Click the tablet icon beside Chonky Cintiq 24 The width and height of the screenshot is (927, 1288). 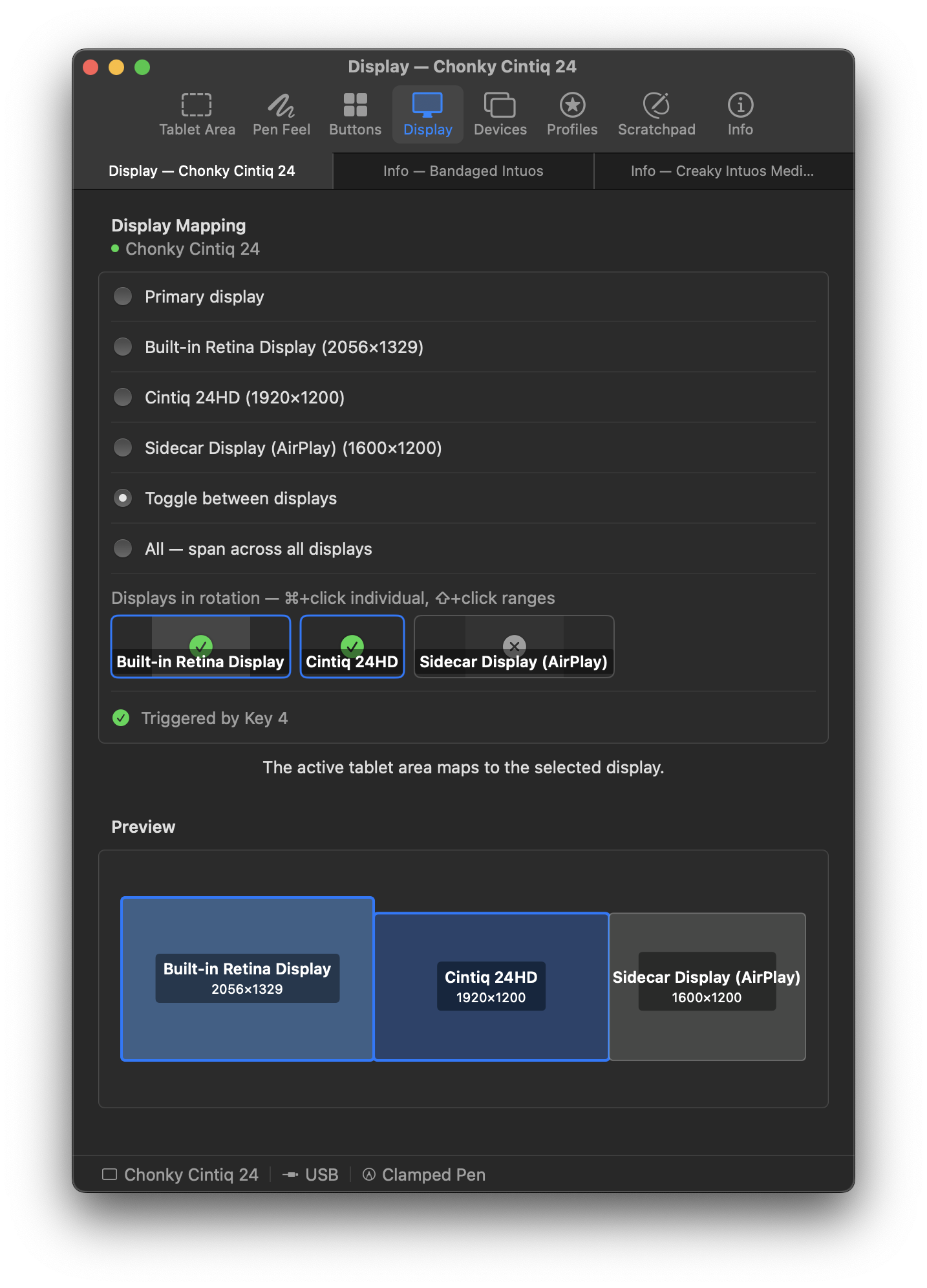tap(110, 1174)
